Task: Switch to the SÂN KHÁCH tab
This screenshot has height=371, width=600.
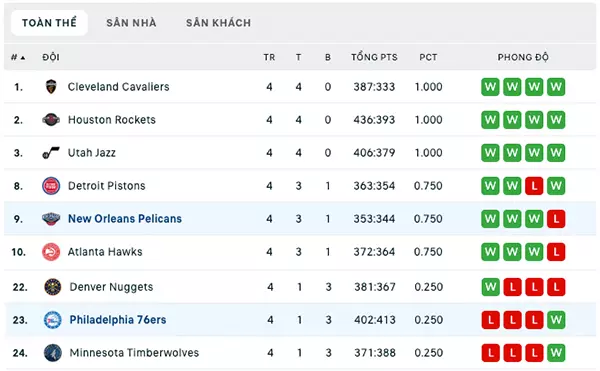Action: pos(218,23)
